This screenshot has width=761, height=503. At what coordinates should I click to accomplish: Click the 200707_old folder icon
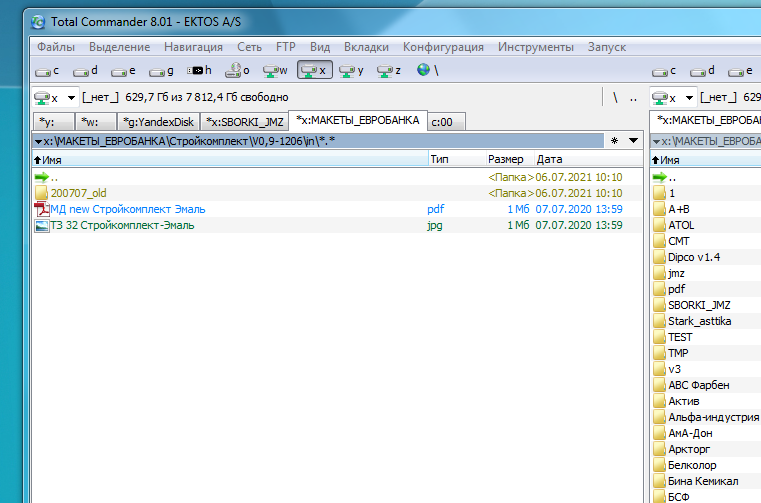pos(42,193)
